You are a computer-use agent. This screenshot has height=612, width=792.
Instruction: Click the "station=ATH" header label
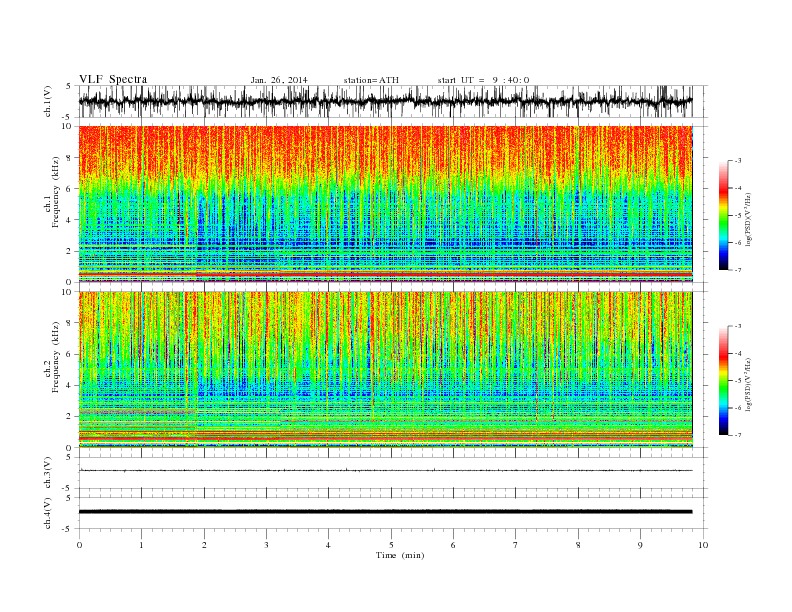coord(371,80)
